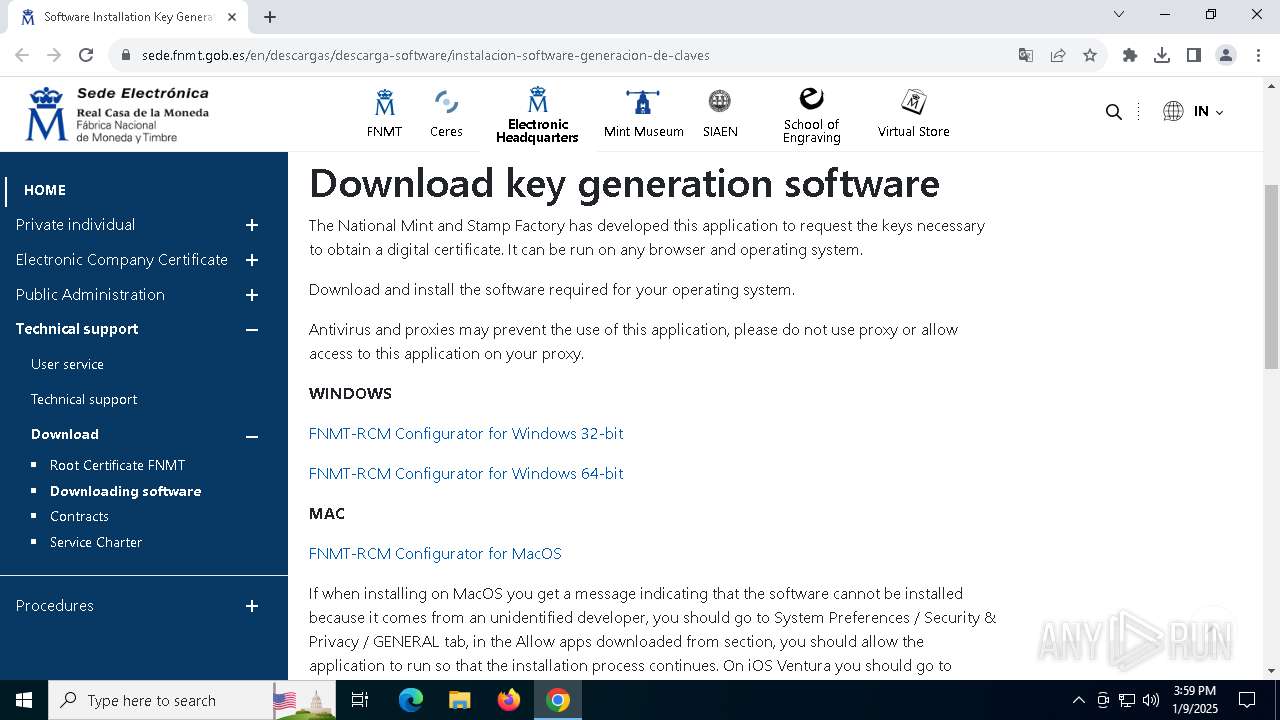Show Chrome downloads tray
Screen dimensions: 1280x720
click(x=1162, y=55)
